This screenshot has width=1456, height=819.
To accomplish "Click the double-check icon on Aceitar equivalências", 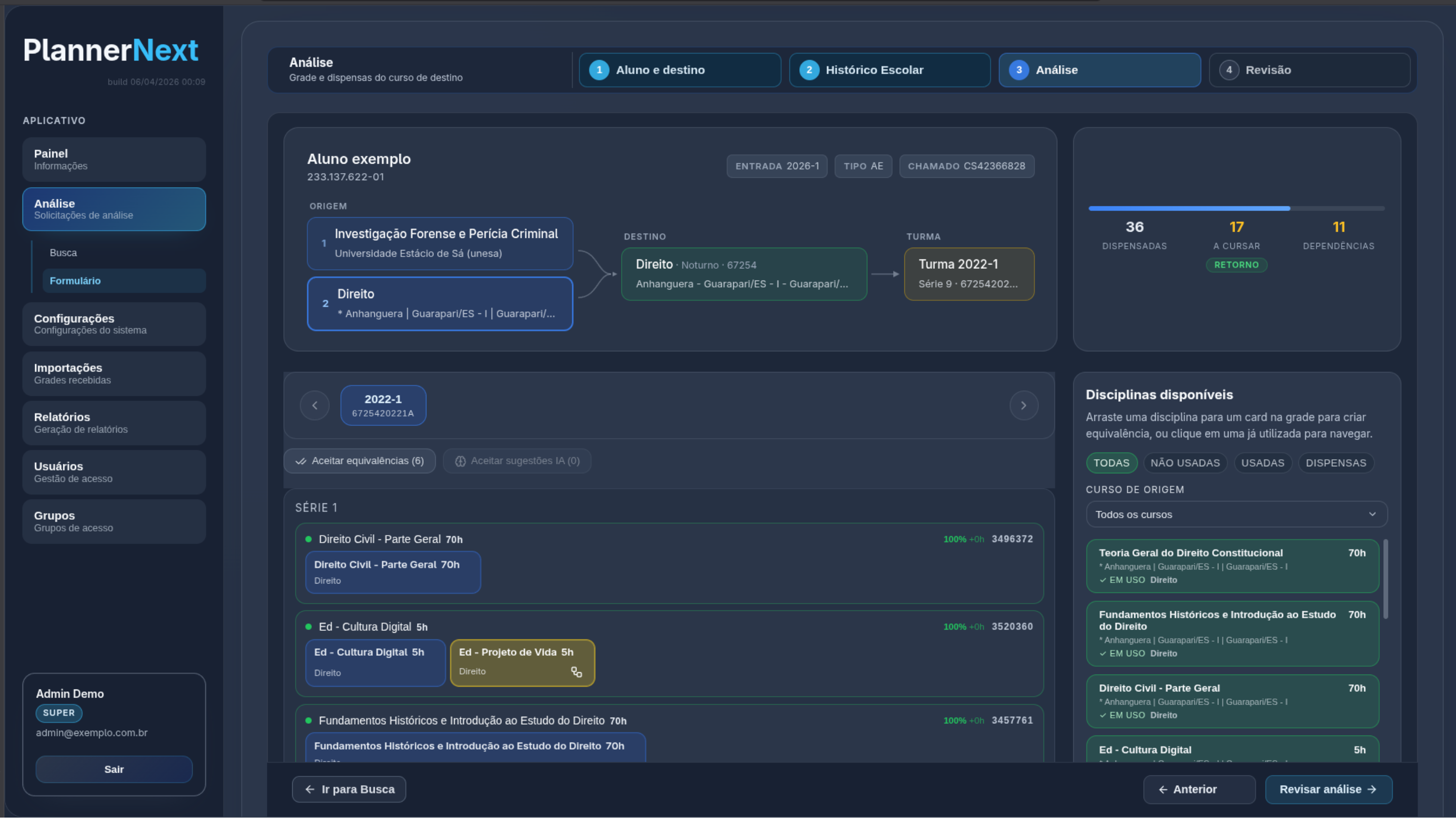I will pos(301,461).
